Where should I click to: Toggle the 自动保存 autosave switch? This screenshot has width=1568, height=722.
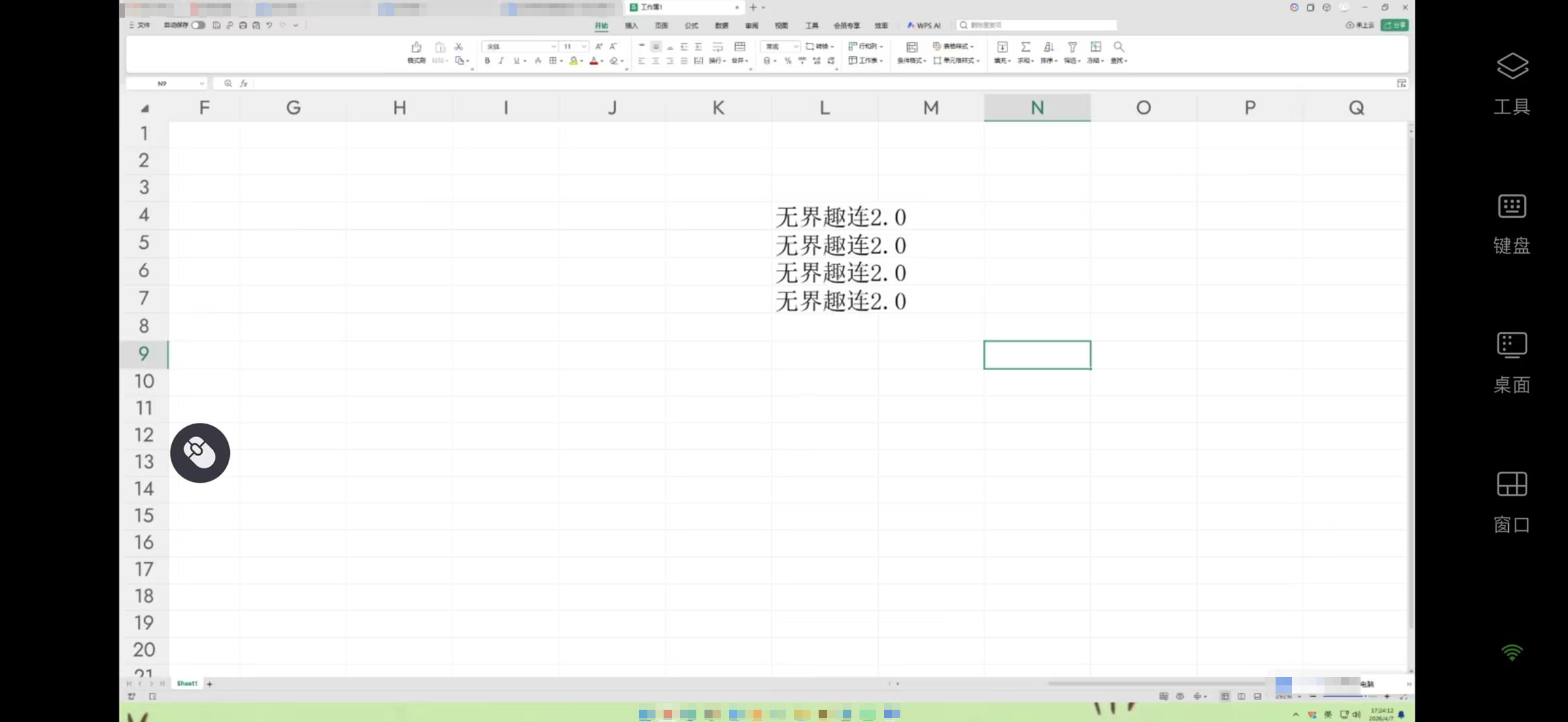[x=198, y=25]
